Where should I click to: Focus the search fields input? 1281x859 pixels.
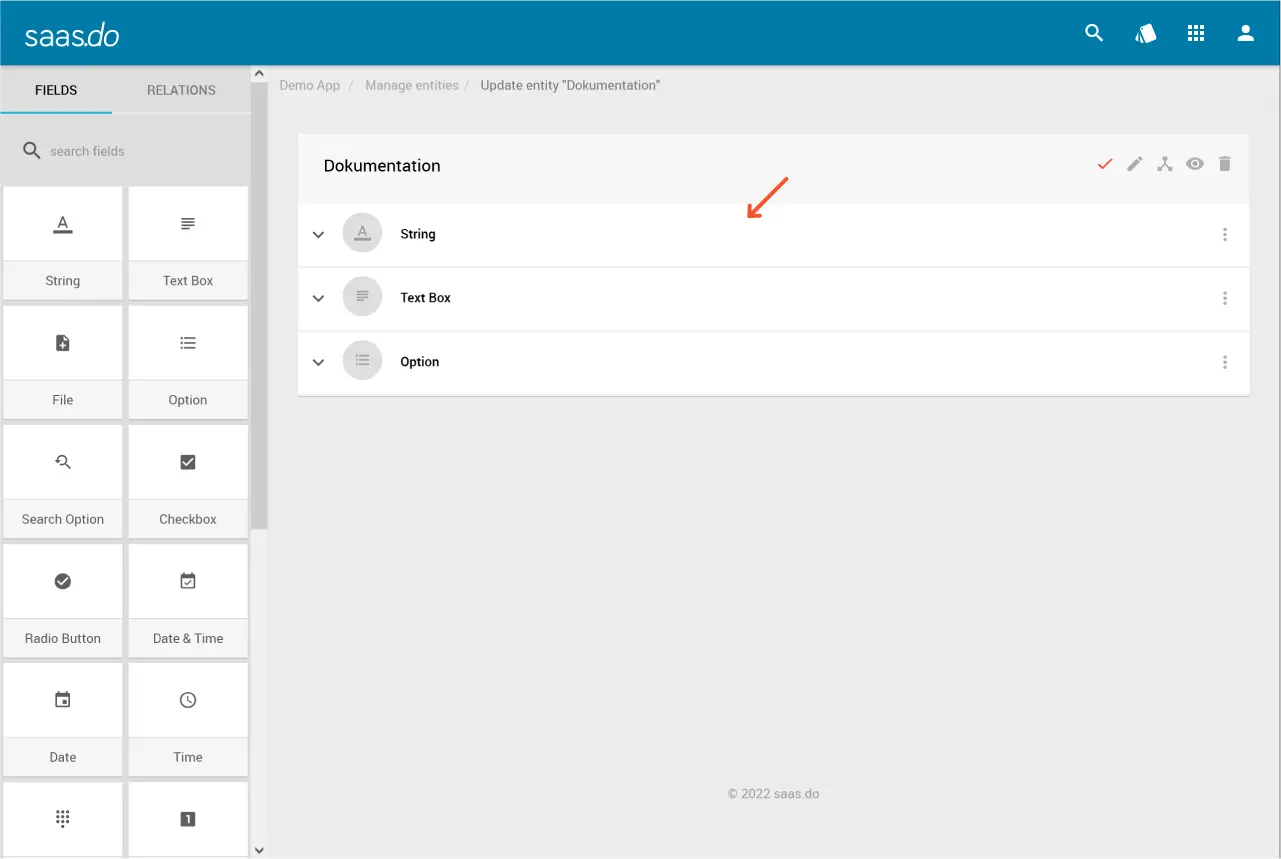tap(130, 151)
